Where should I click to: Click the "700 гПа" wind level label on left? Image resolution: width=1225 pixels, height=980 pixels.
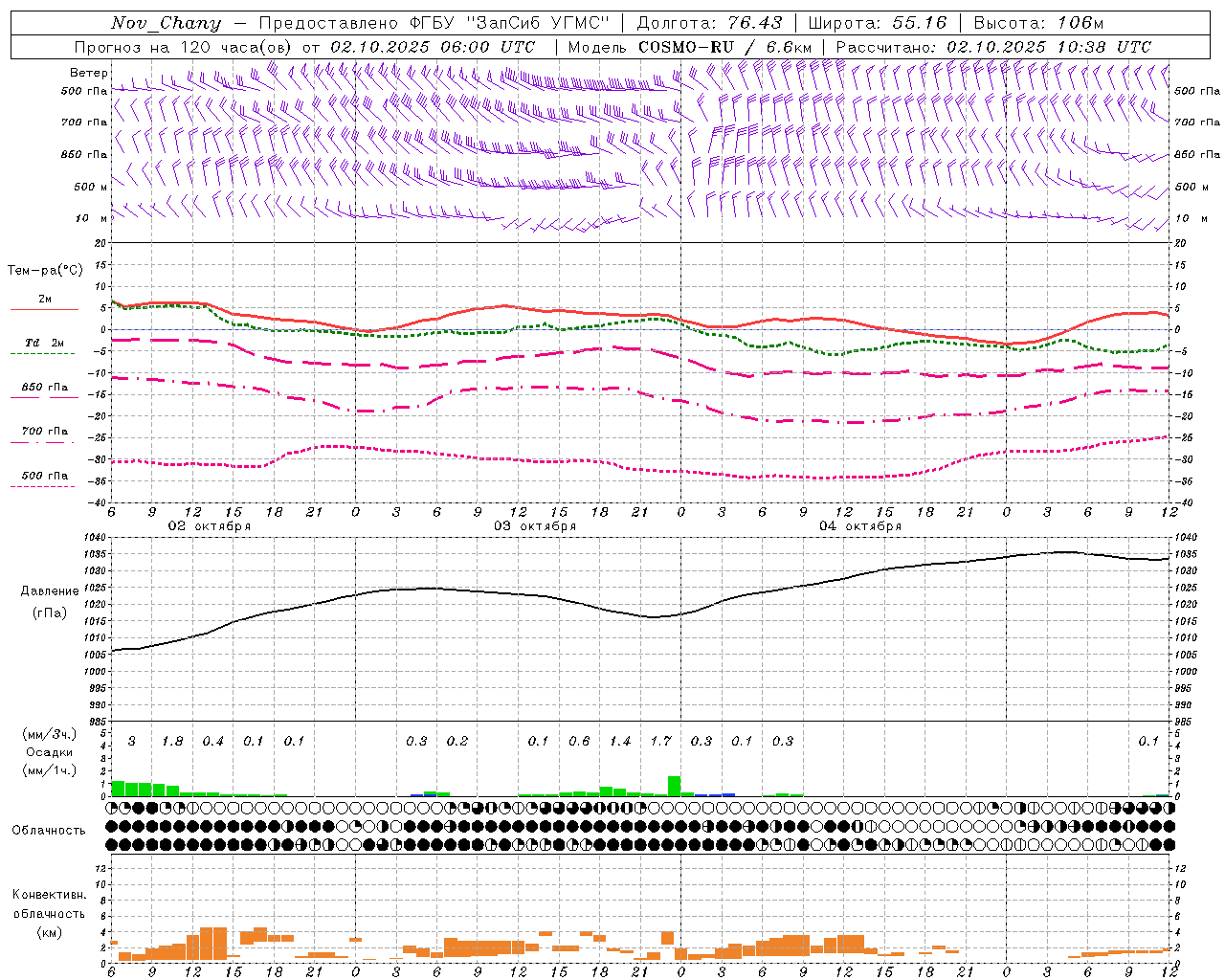click(84, 122)
